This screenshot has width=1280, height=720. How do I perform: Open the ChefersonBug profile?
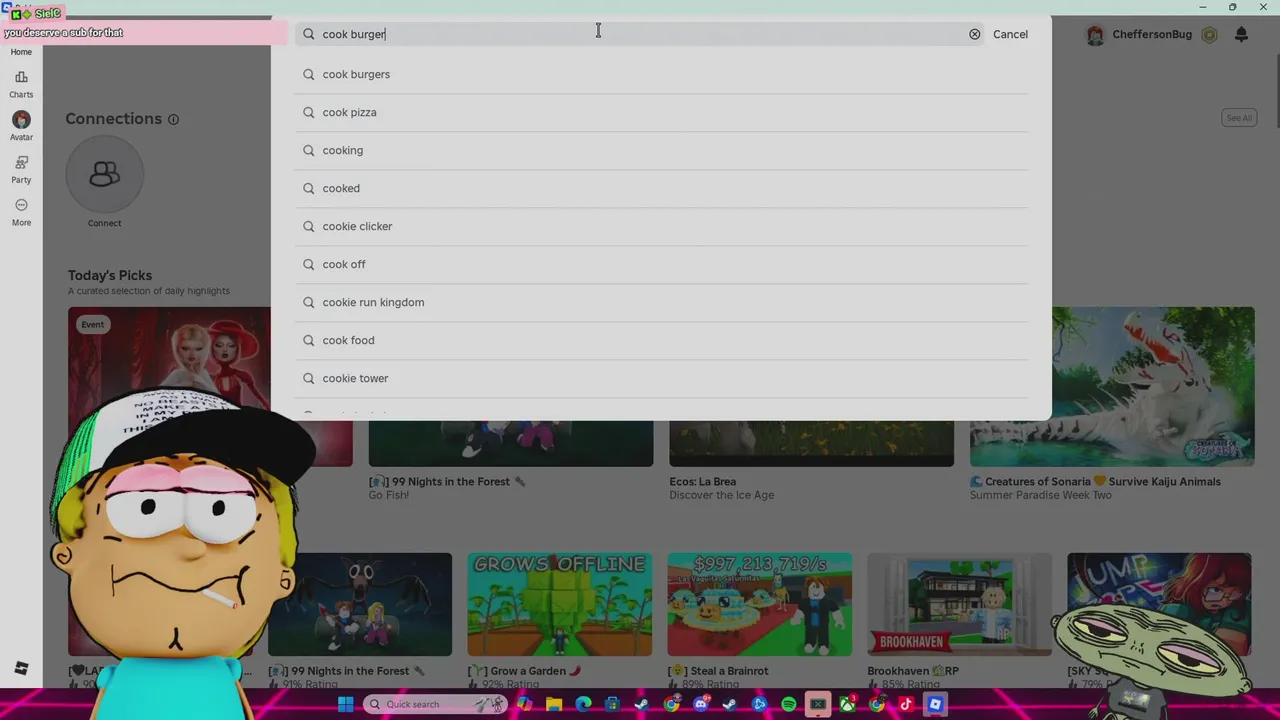tap(1152, 34)
